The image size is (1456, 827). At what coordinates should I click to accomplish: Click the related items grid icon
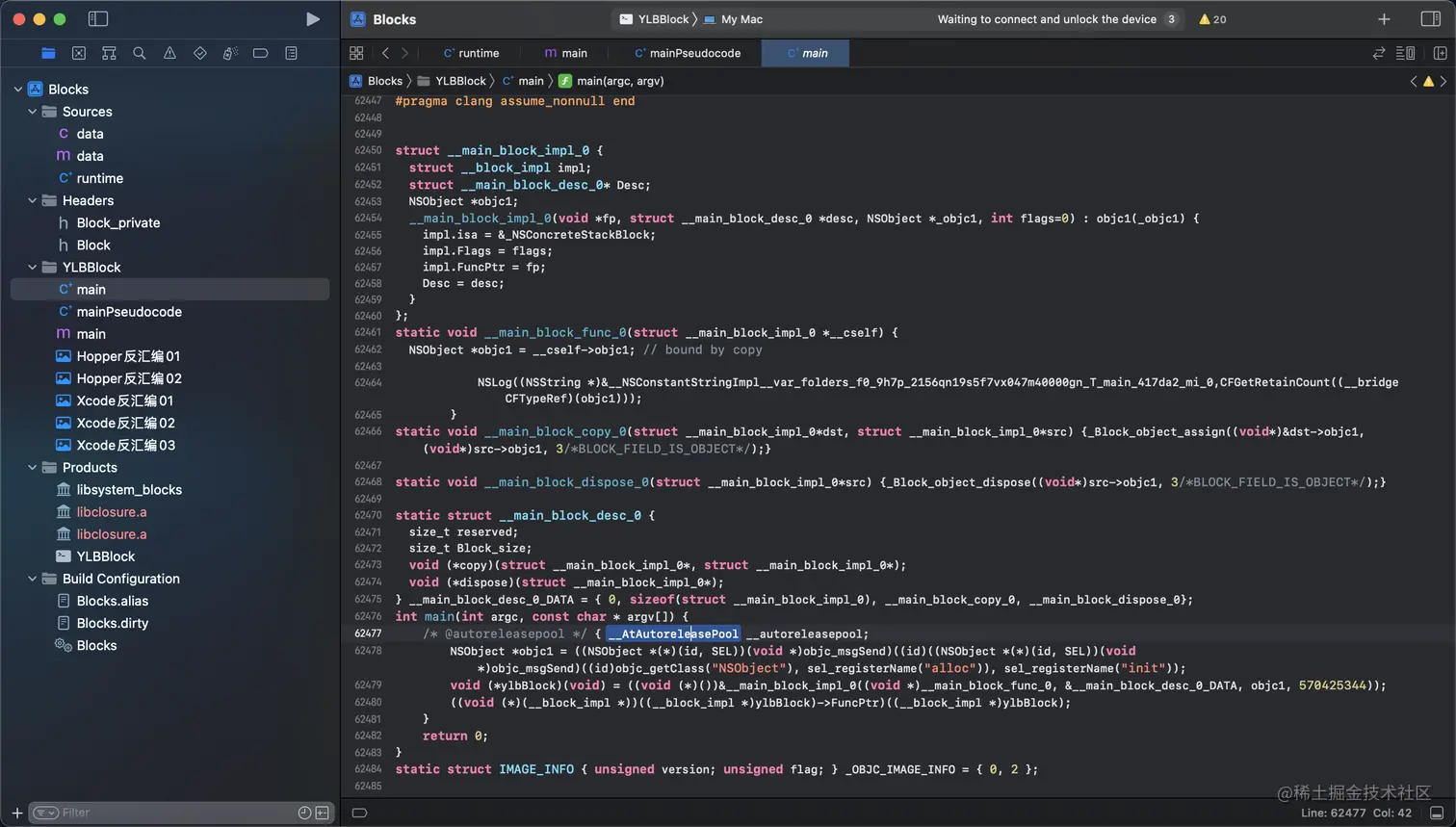click(x=356, y=53)
